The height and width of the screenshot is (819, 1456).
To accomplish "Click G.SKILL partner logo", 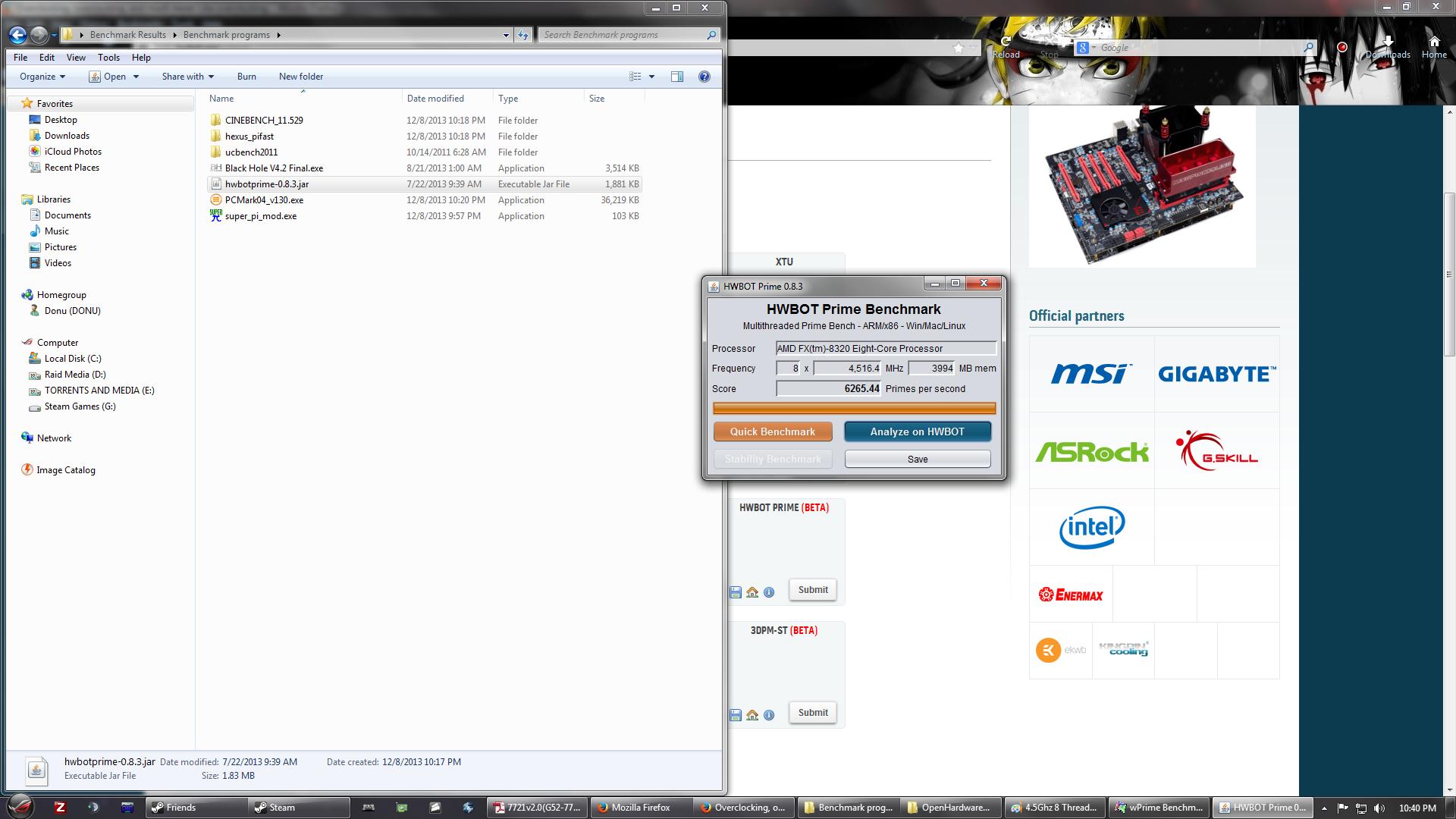I will point(1216,450).
